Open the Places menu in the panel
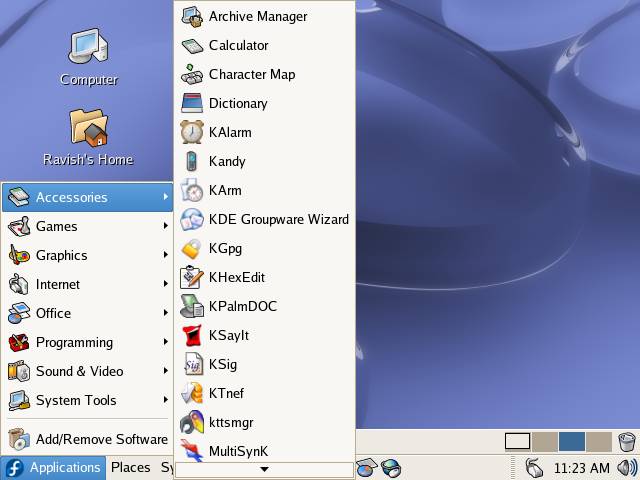 click(x=130, y=467)
